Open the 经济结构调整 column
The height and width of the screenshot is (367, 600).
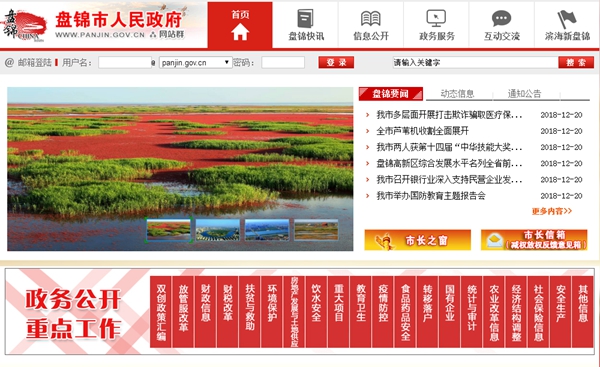point(516,312)
